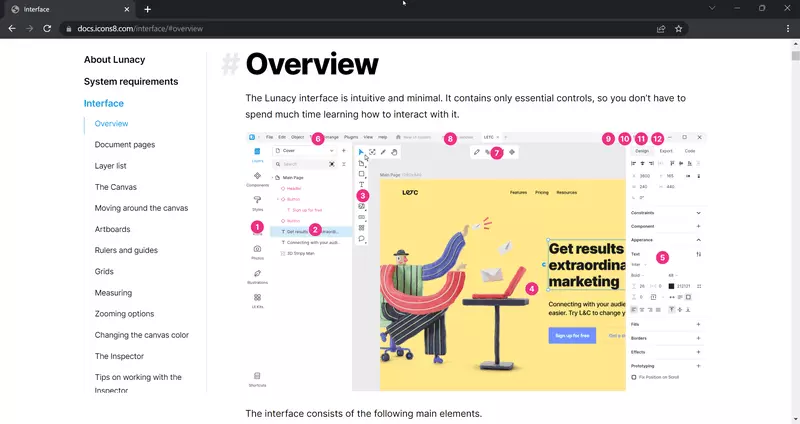The image size is (800, 424).
Task: Go to Overview in the sidebar
Action: point(111,123)
